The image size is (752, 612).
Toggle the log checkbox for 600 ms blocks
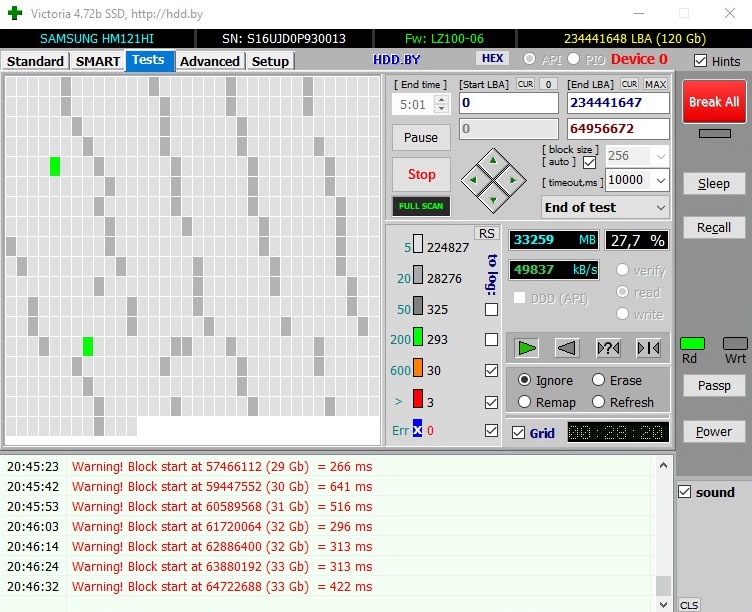click(x=491, y=370)
